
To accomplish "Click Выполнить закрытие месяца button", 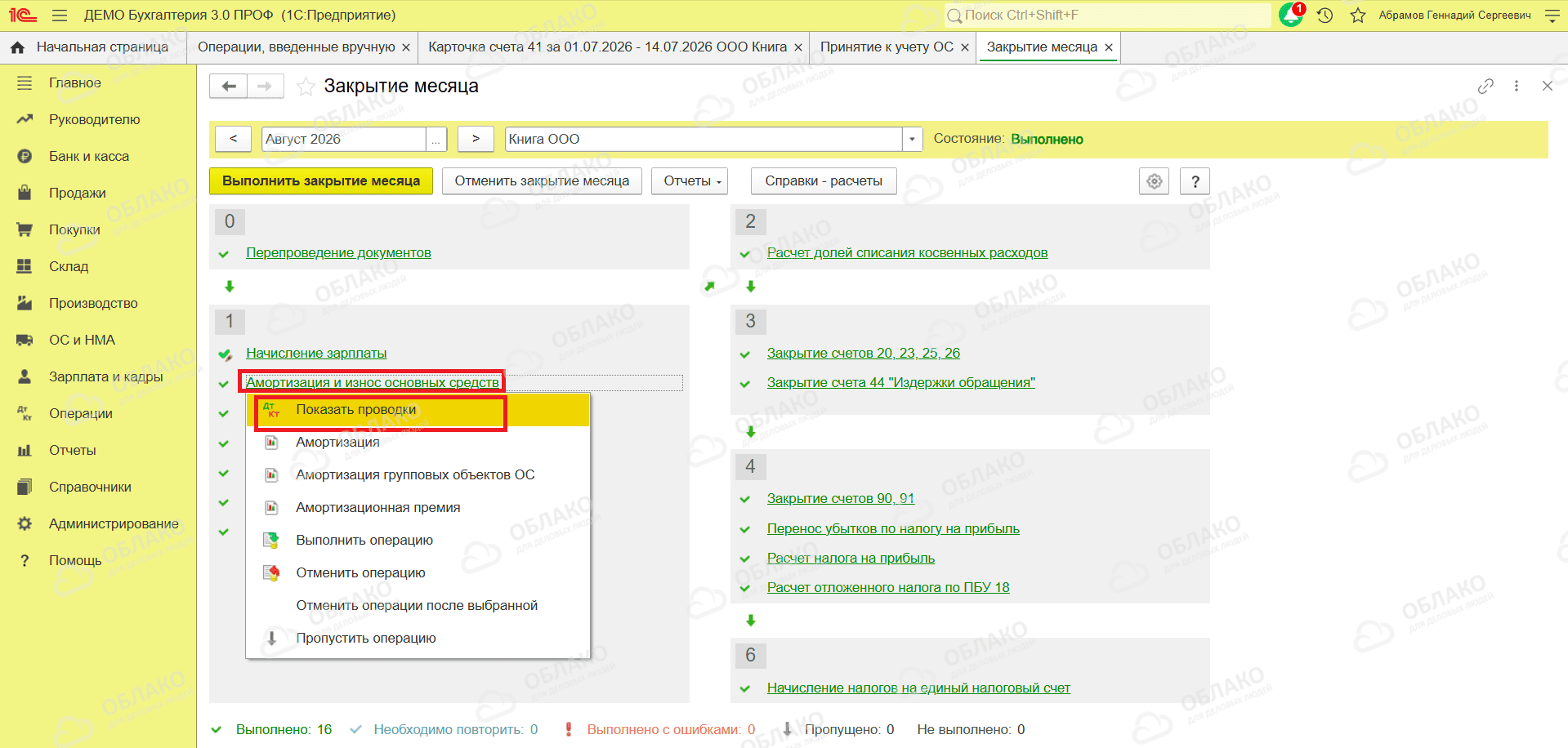I will point(321,181).
